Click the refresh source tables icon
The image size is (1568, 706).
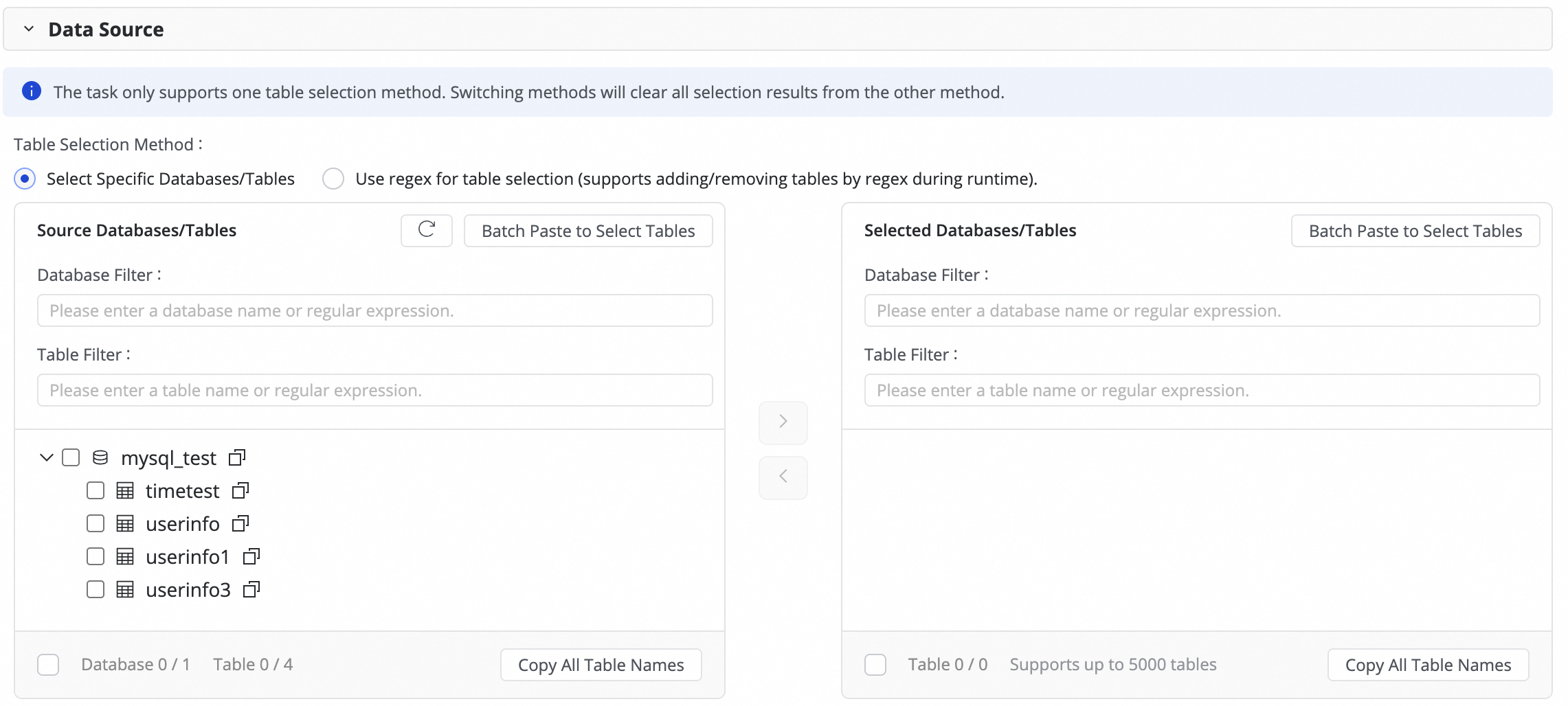click(x=426, y=230)
